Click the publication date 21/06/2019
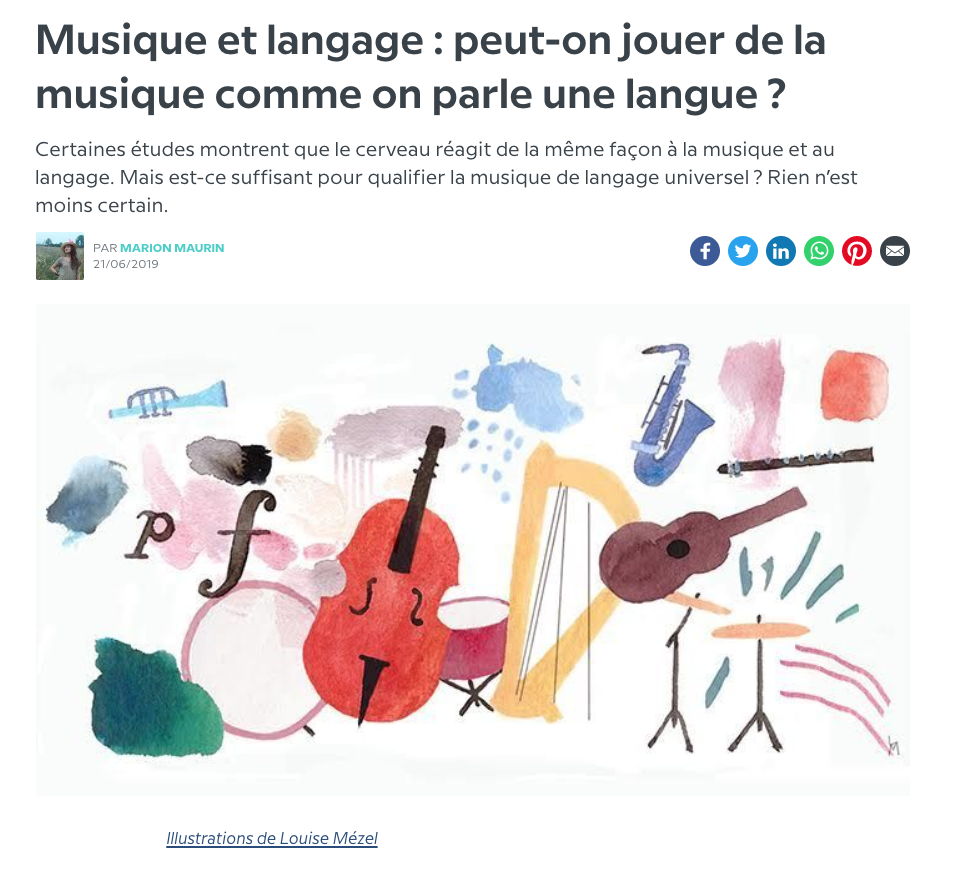This screenshot has width=969, height=876. click(x=125, y=264)
